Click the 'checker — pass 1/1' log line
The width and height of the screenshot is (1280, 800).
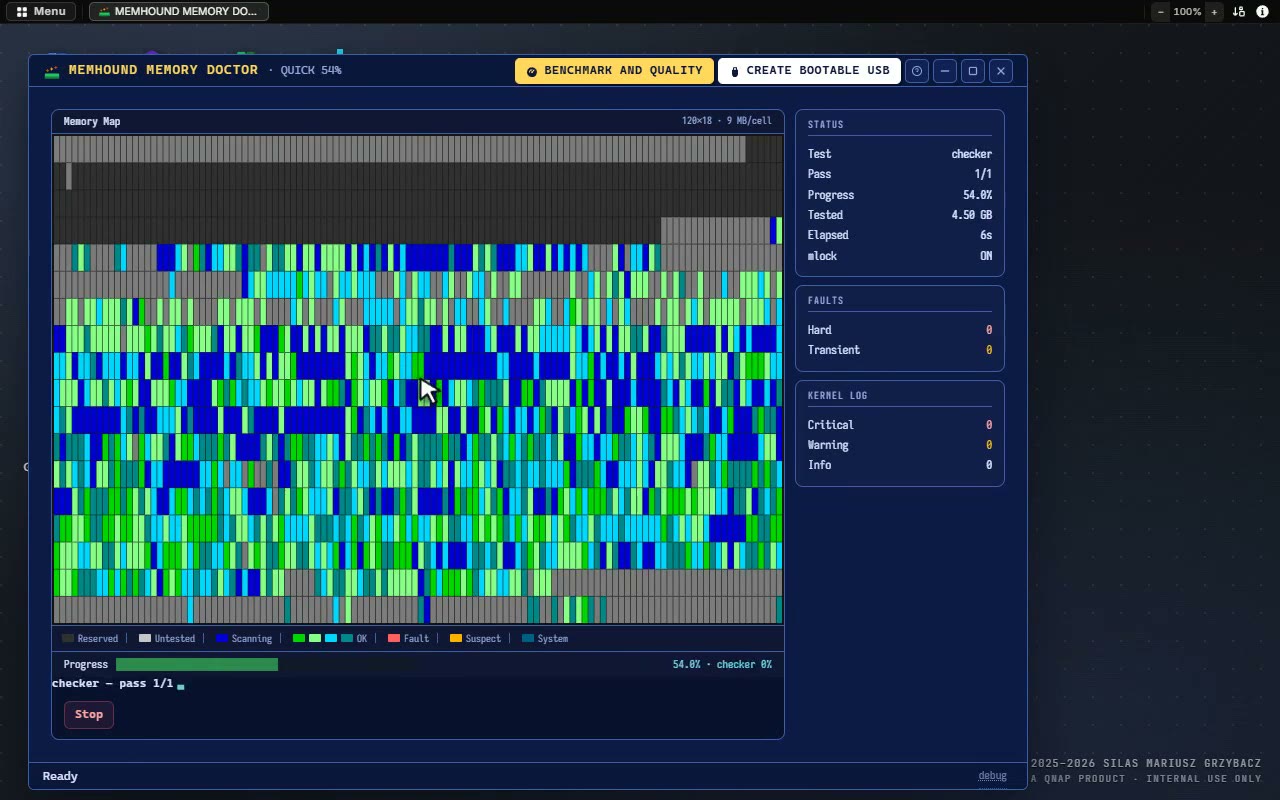[112, 684]
